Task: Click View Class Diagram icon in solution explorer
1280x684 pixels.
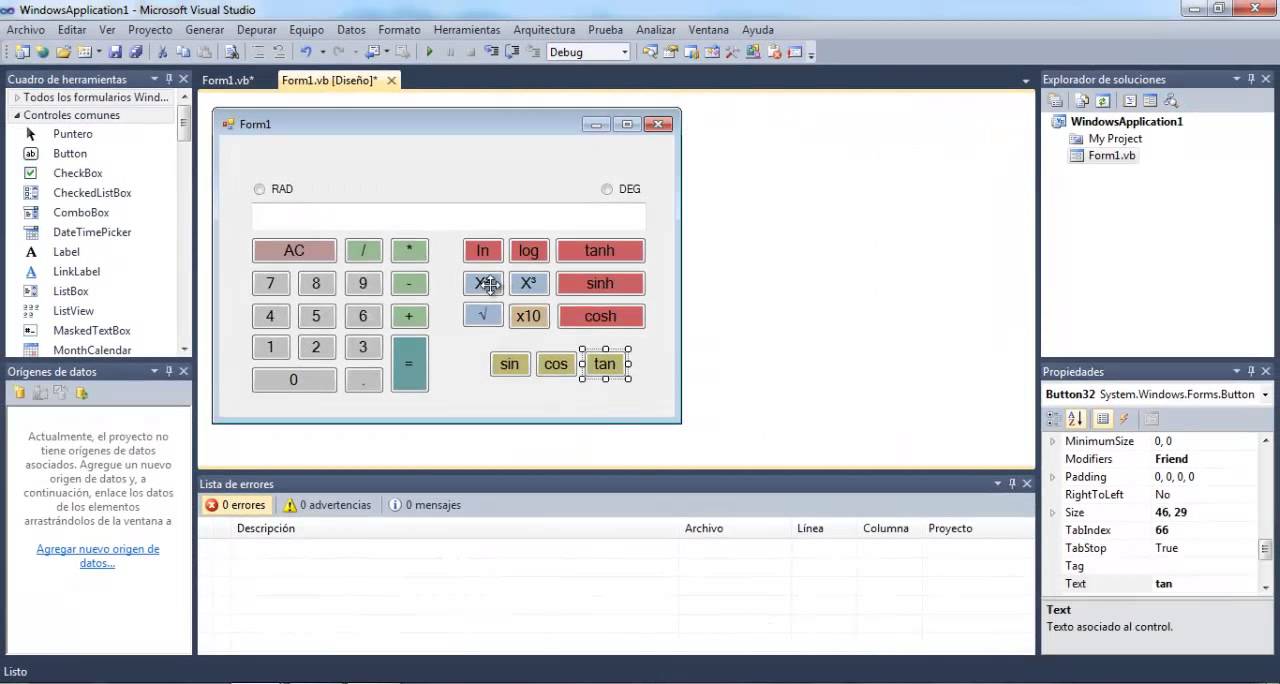Action: [x=1171, y=100]
